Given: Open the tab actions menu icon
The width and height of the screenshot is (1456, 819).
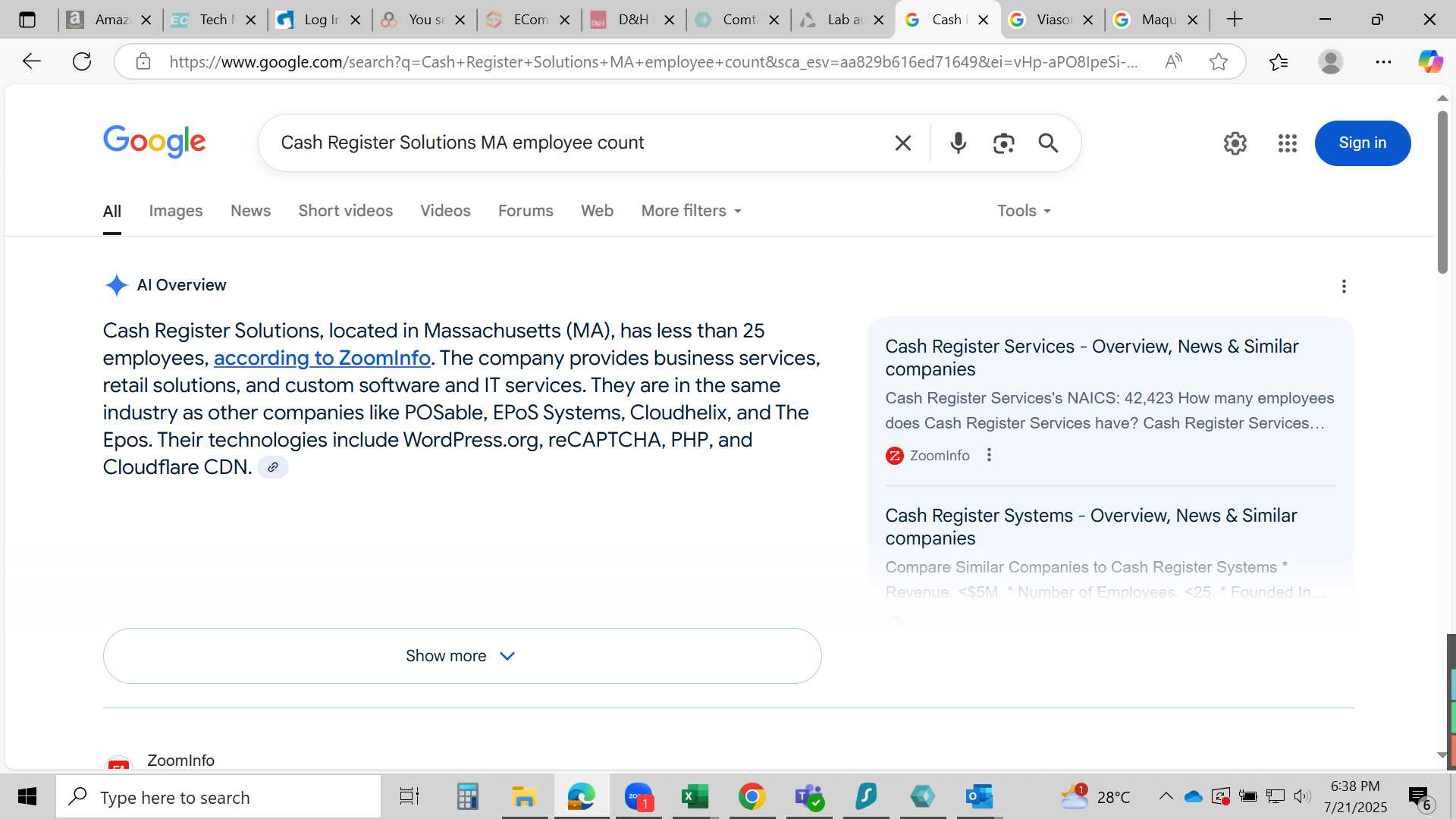Looking at the screenshot, I should point(27,20).
